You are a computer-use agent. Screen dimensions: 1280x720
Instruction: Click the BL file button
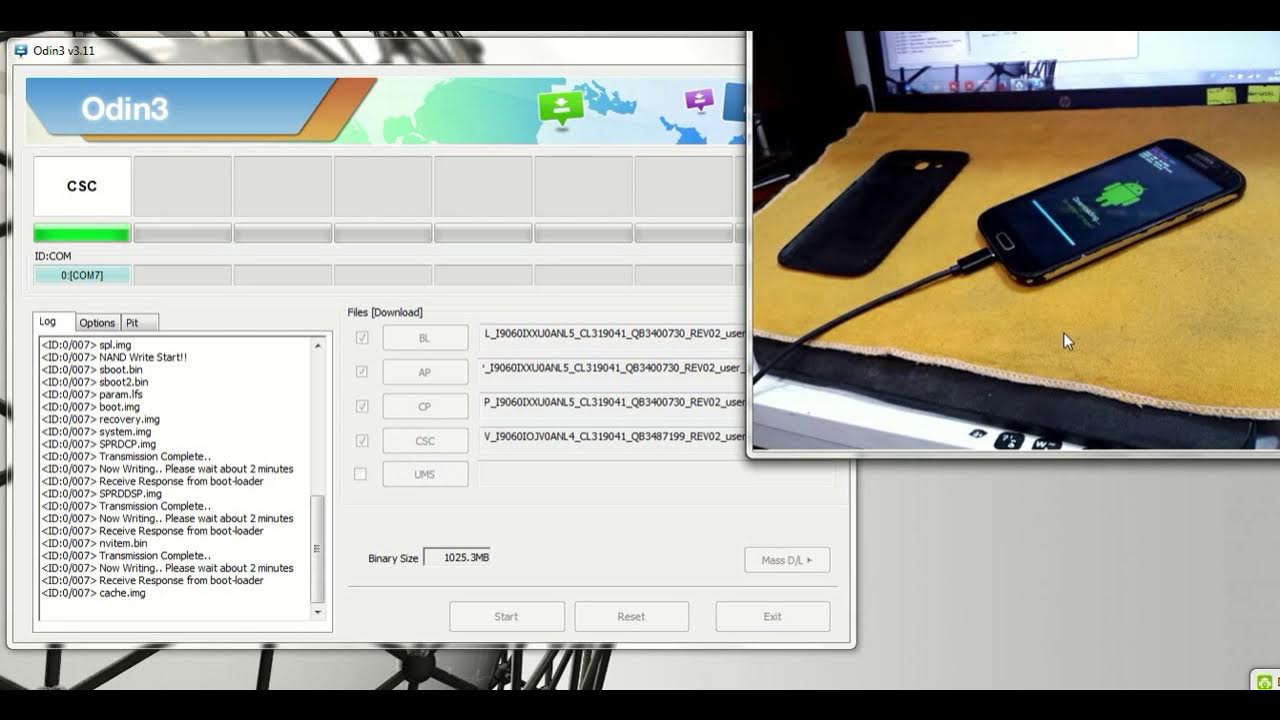tap(425, 338)
